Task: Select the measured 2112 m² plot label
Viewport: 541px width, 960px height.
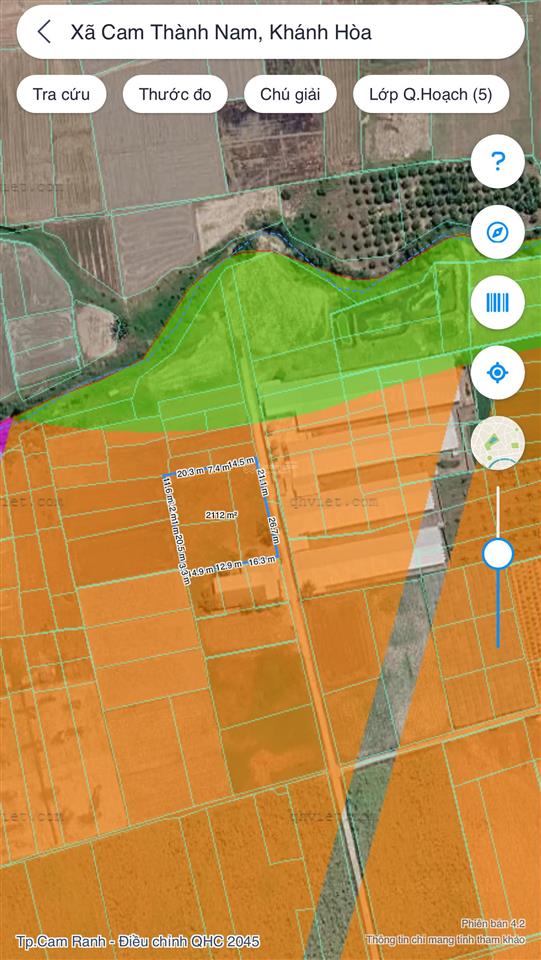Action: tap(222, 517)
